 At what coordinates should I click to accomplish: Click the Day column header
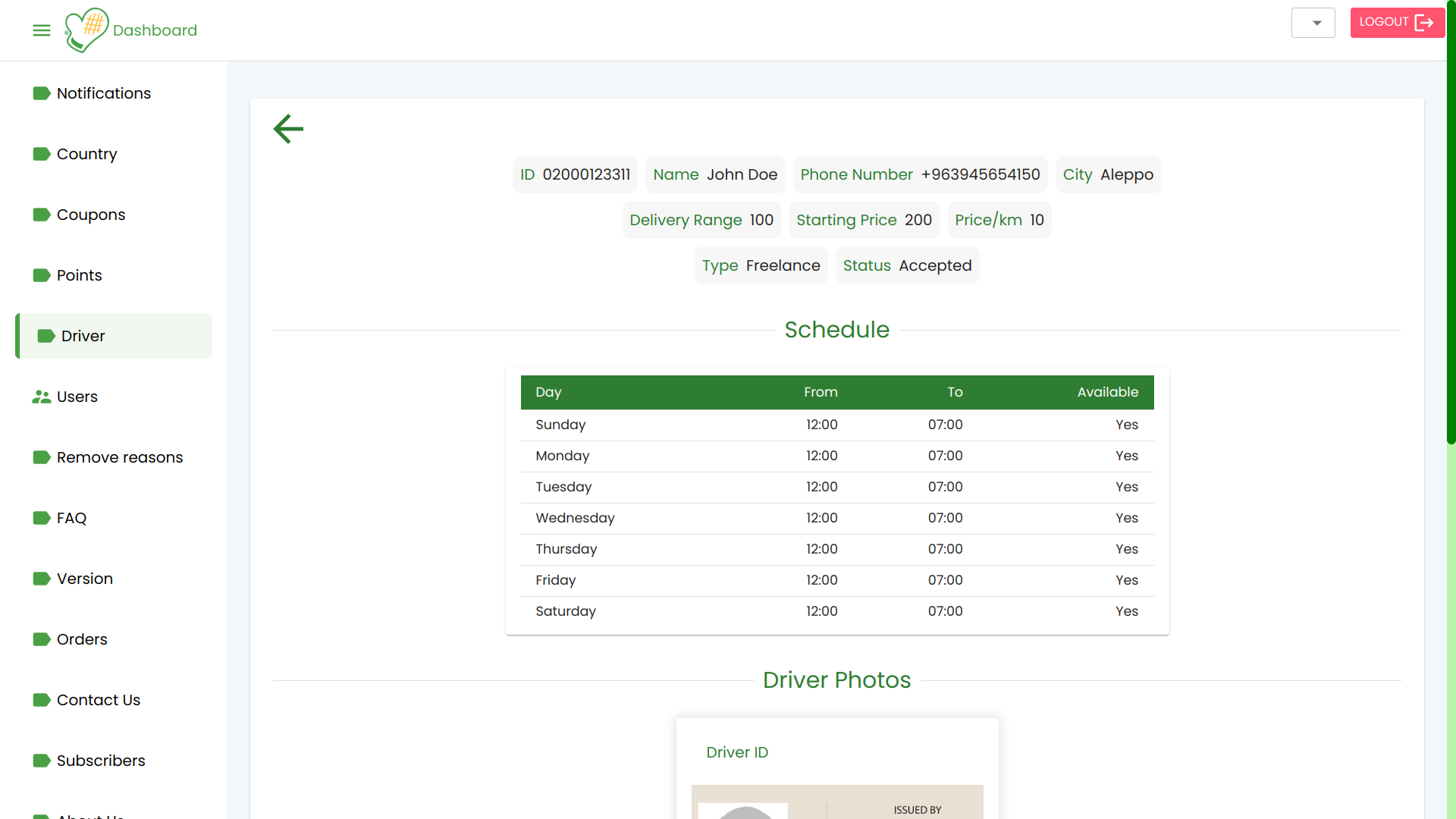(x=548, y=392)
